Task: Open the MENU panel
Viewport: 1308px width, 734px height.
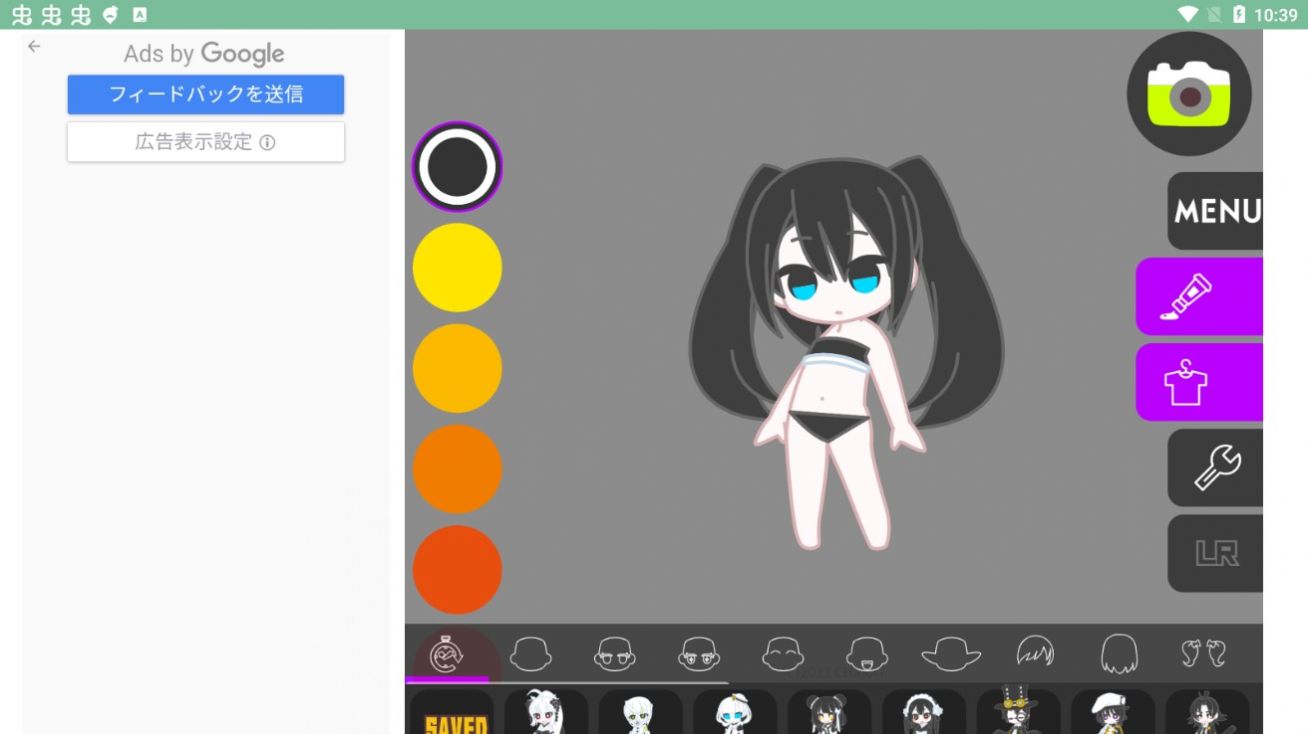Action: pos(1215,211)
